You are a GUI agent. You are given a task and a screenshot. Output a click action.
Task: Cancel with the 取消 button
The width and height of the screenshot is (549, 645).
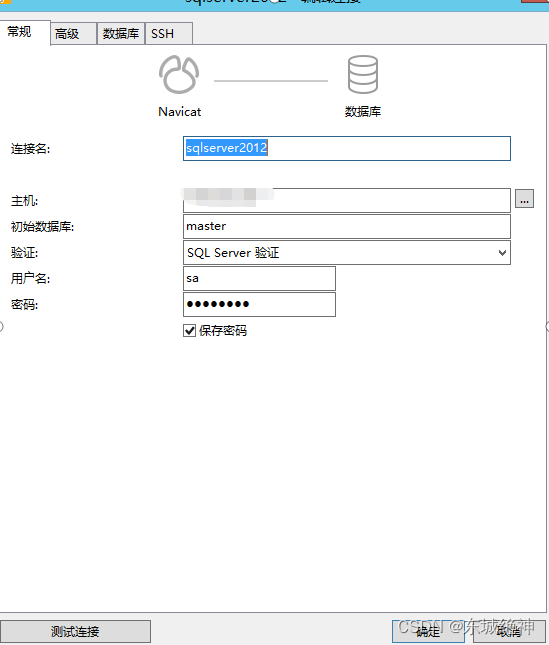point(509,631)
